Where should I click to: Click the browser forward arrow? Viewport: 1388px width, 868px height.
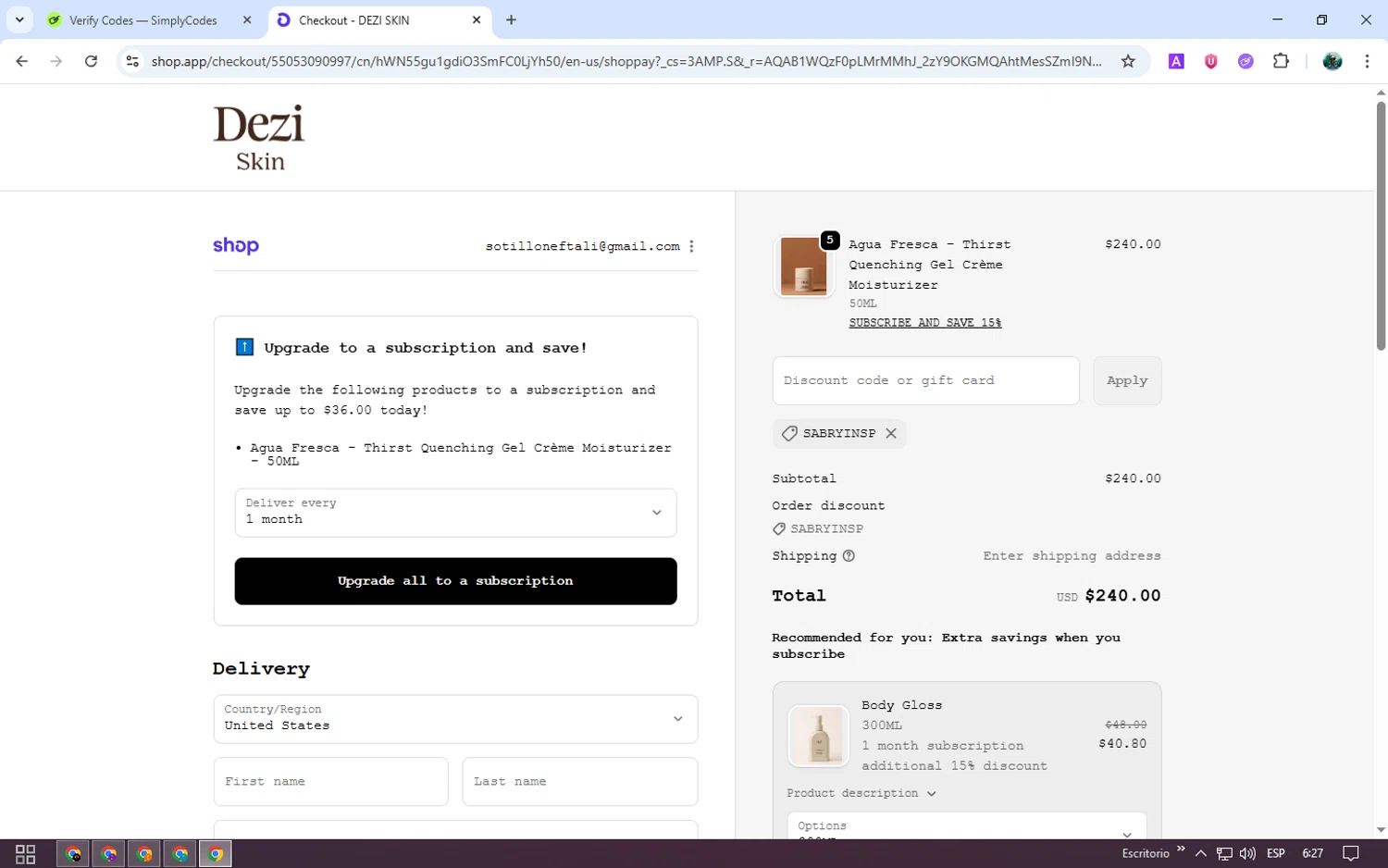(56, 61)
